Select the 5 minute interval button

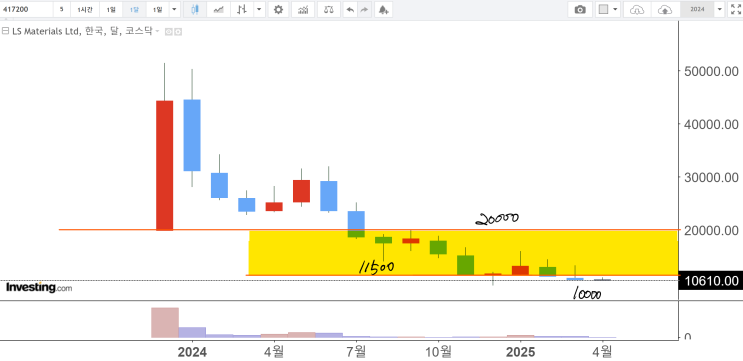62,9
